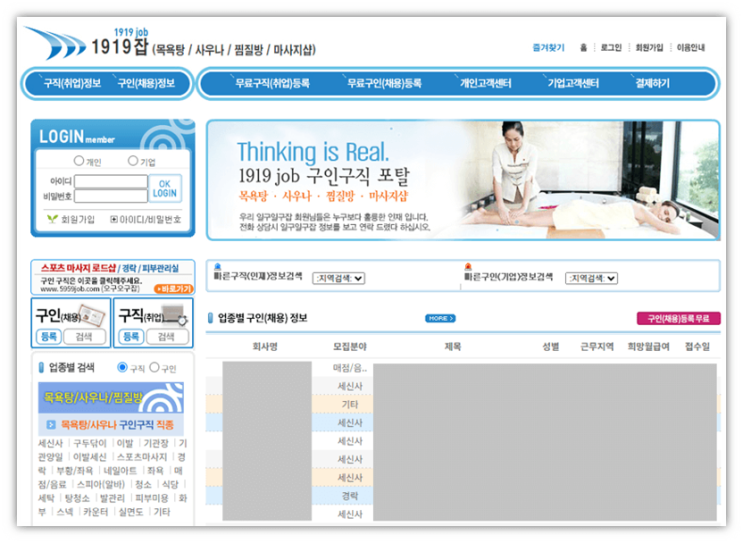Screen dimensions: 743x543
Task: Click the Thinking is Real main banner
Action: coord(463,180)
